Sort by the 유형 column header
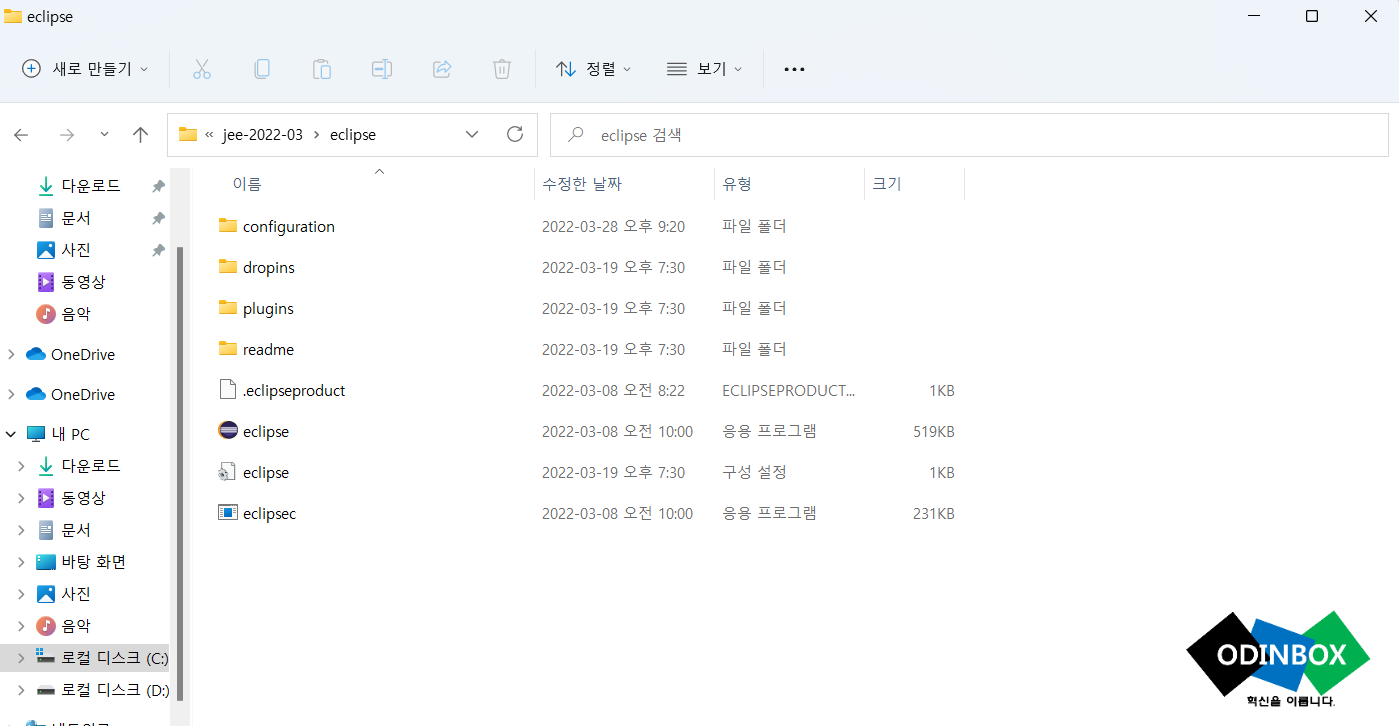The height and width of the screenshot is (726, 1399). (789, 184)
